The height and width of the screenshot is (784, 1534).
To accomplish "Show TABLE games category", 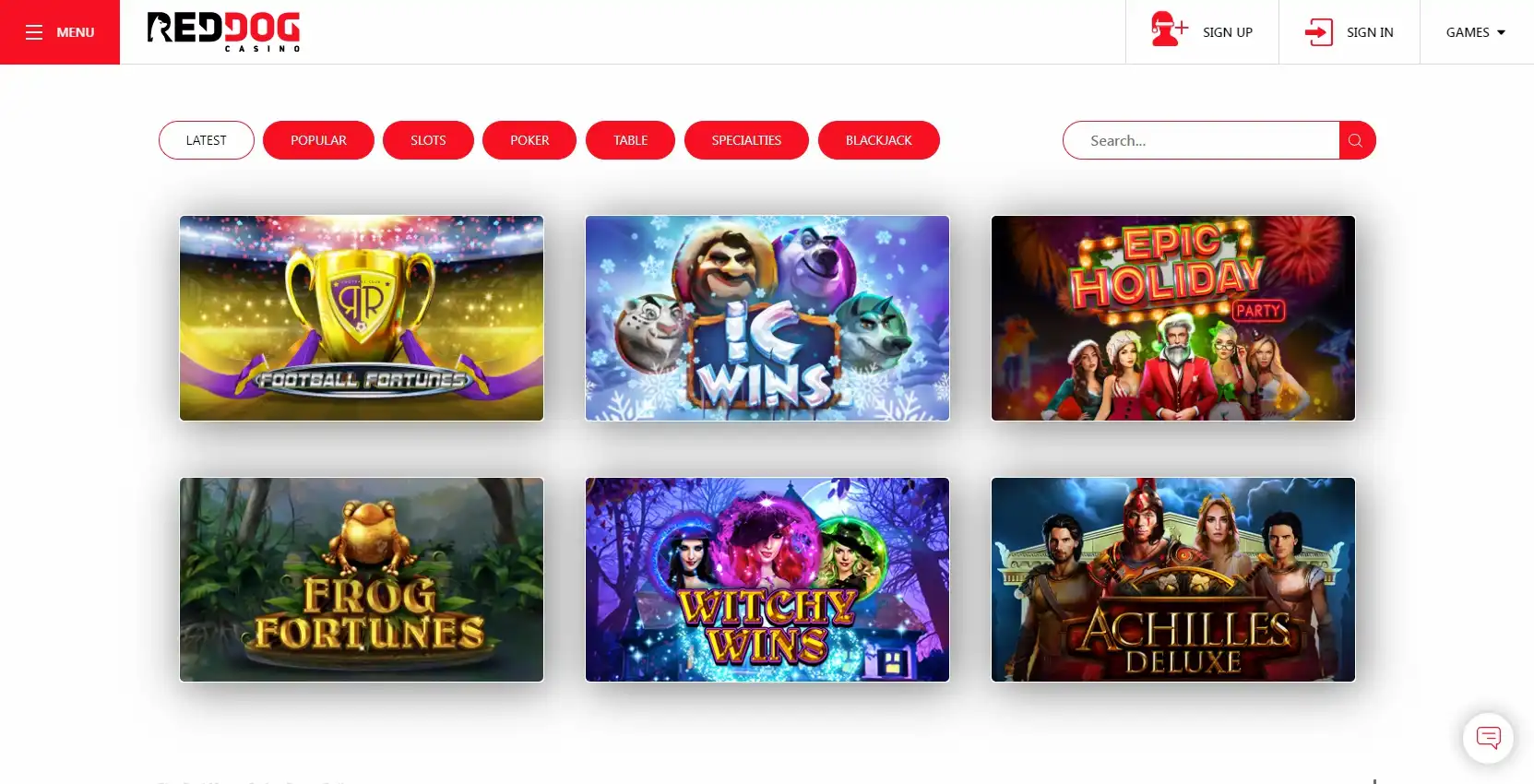I will point(630,140).
